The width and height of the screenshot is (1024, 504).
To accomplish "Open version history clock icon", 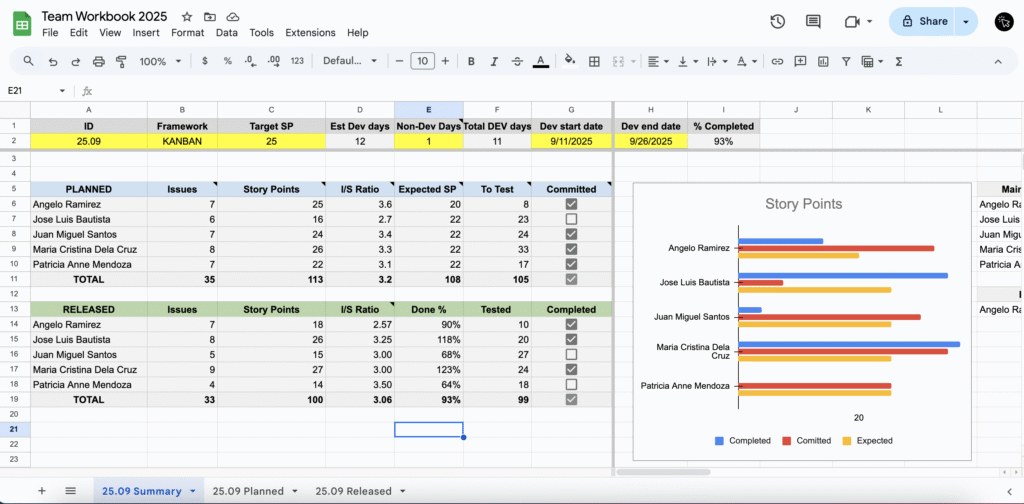I will tap(777, 21).
